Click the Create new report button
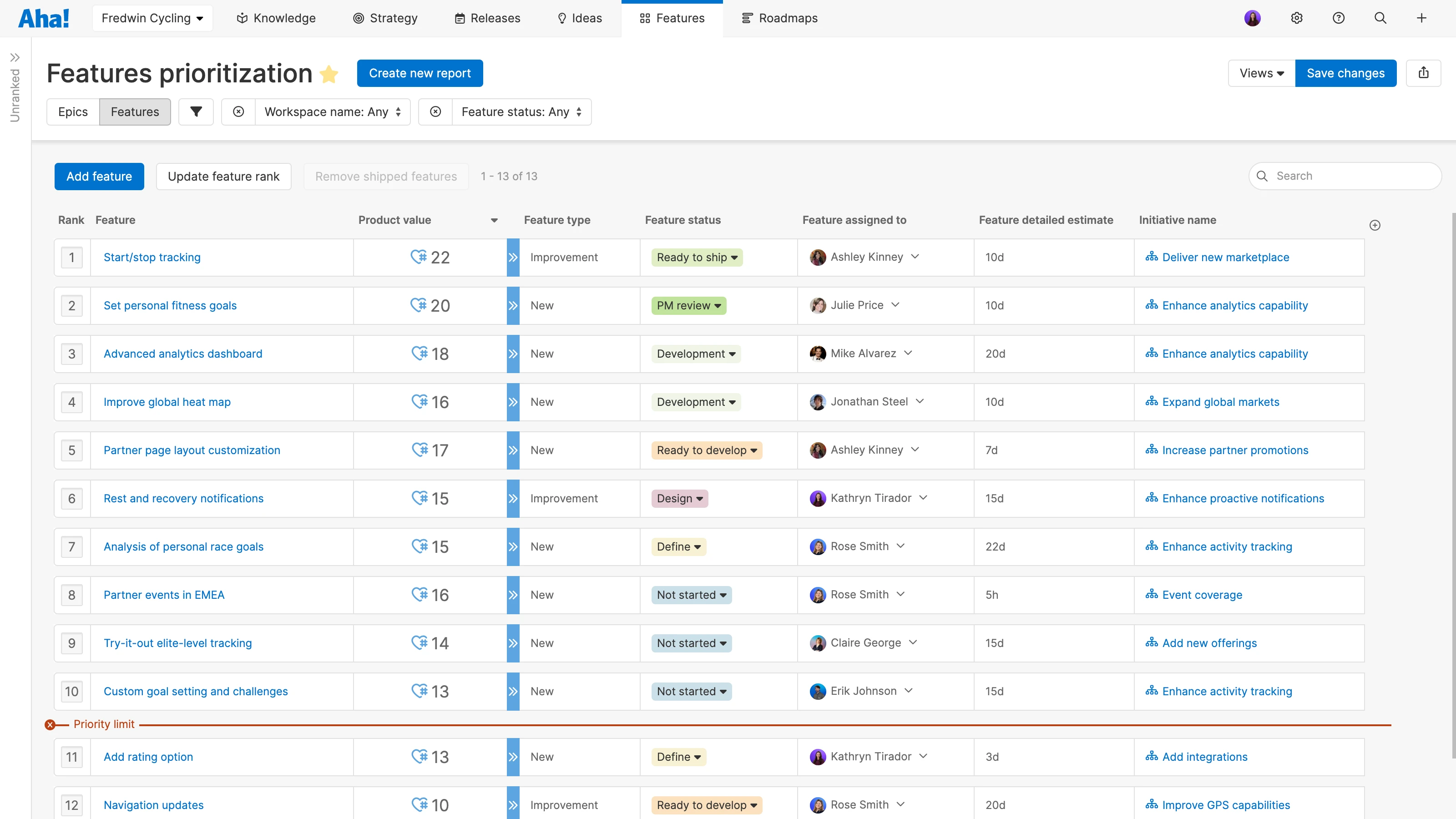 (x=420, y=73)
